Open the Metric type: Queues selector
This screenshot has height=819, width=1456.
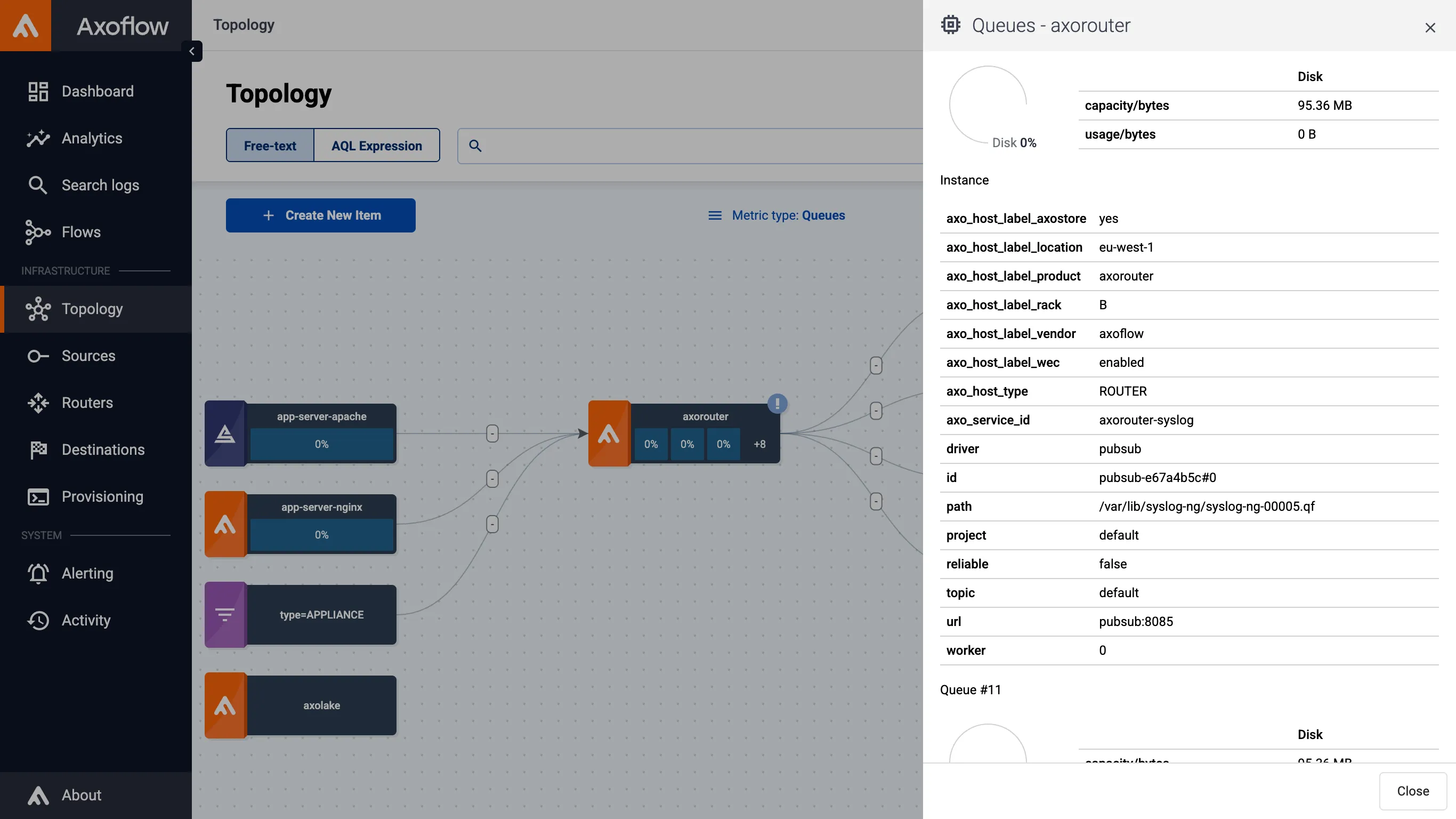(776, 215)
